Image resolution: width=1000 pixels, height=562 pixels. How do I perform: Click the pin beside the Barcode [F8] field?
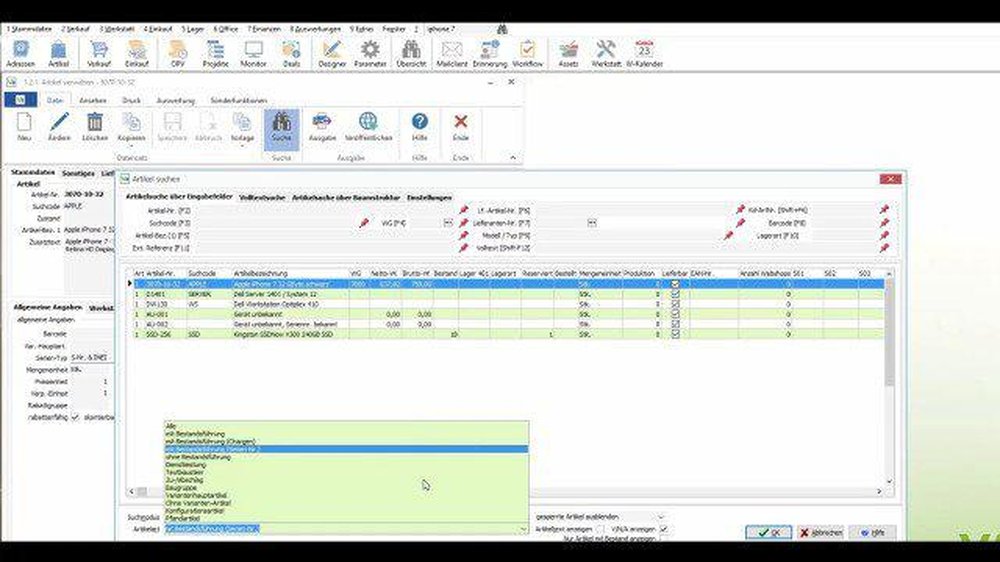pos(884,223)
